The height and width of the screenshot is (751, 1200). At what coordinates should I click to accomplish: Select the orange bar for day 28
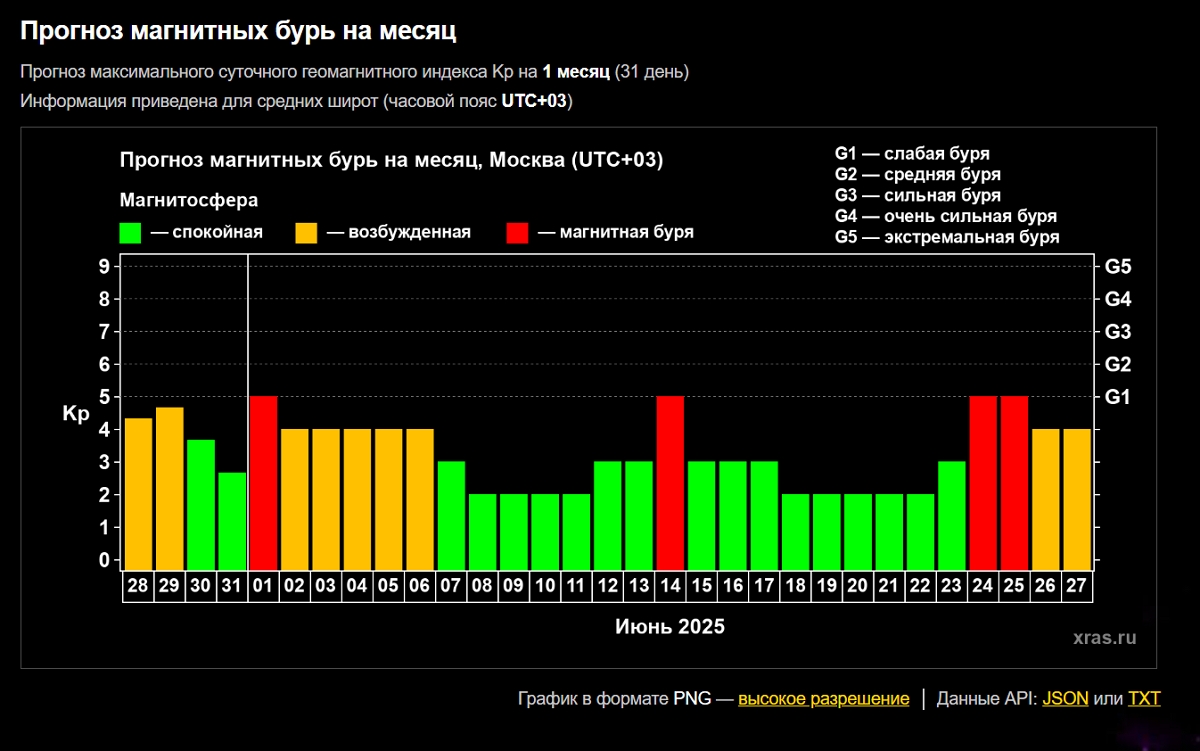click(x=138, y=492)
